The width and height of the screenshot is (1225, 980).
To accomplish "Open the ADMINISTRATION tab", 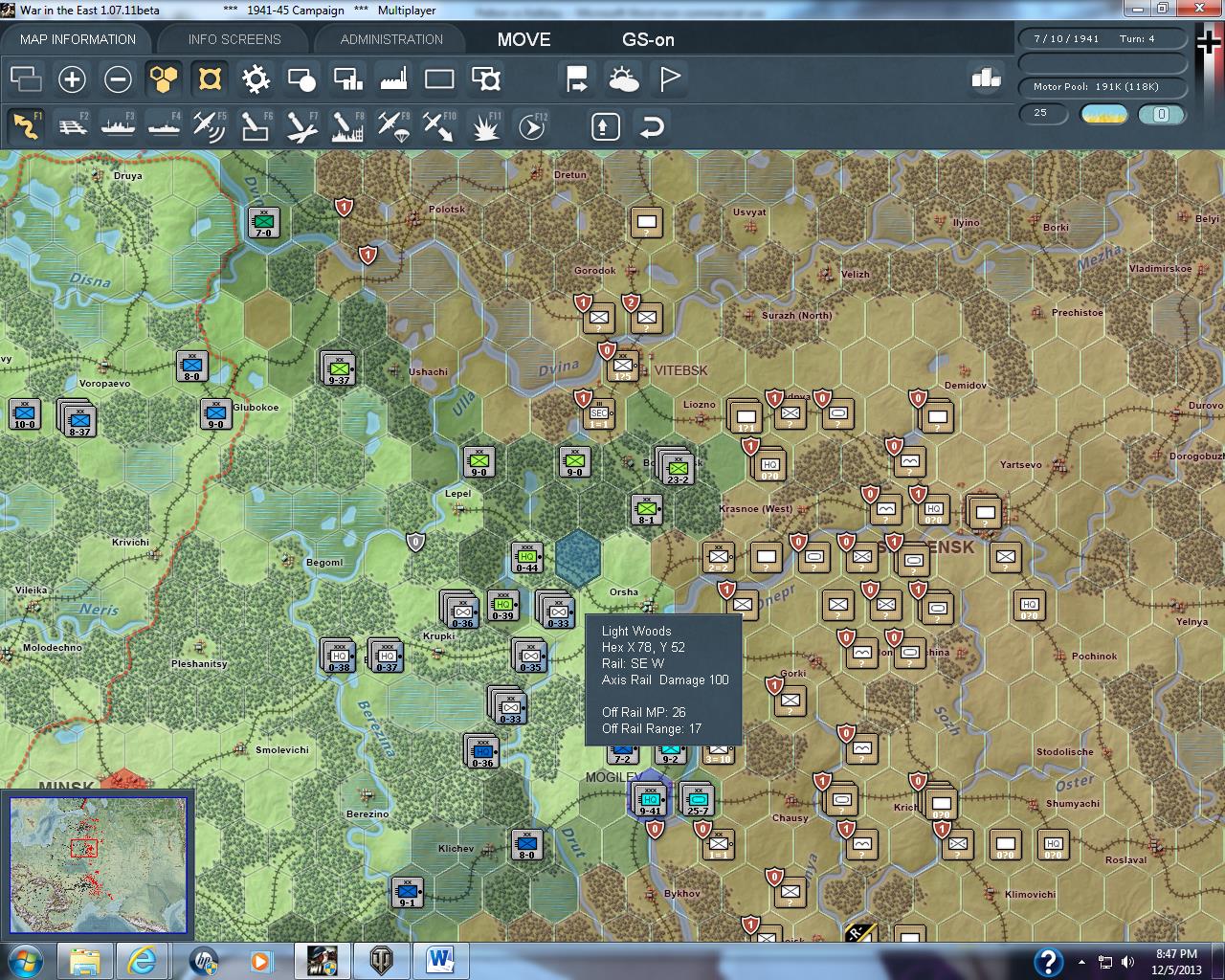I will 391,39.
